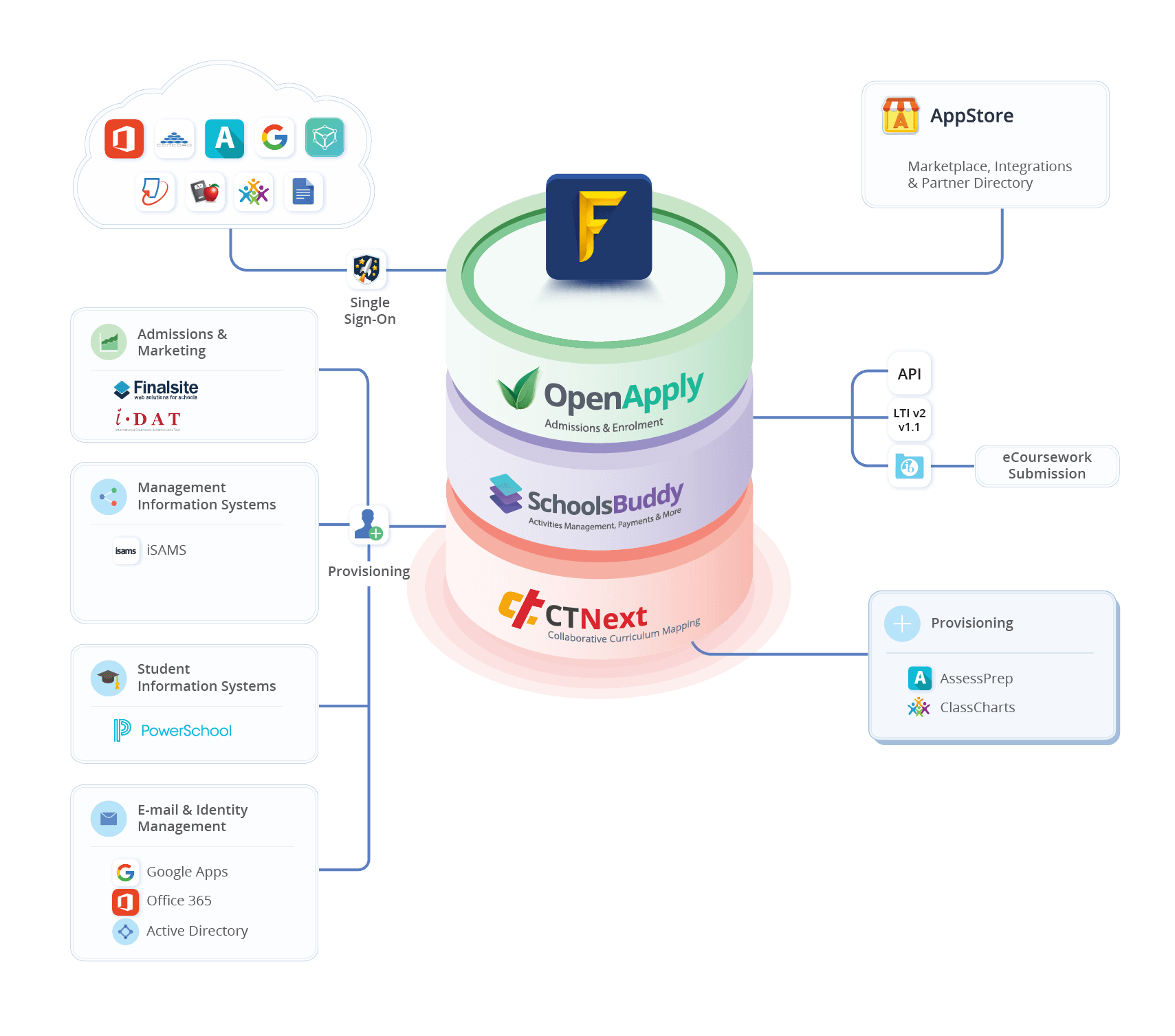Click the Active Directory diamond icon
Screen dimensions: 1175x1036
(x=126, y=932)
